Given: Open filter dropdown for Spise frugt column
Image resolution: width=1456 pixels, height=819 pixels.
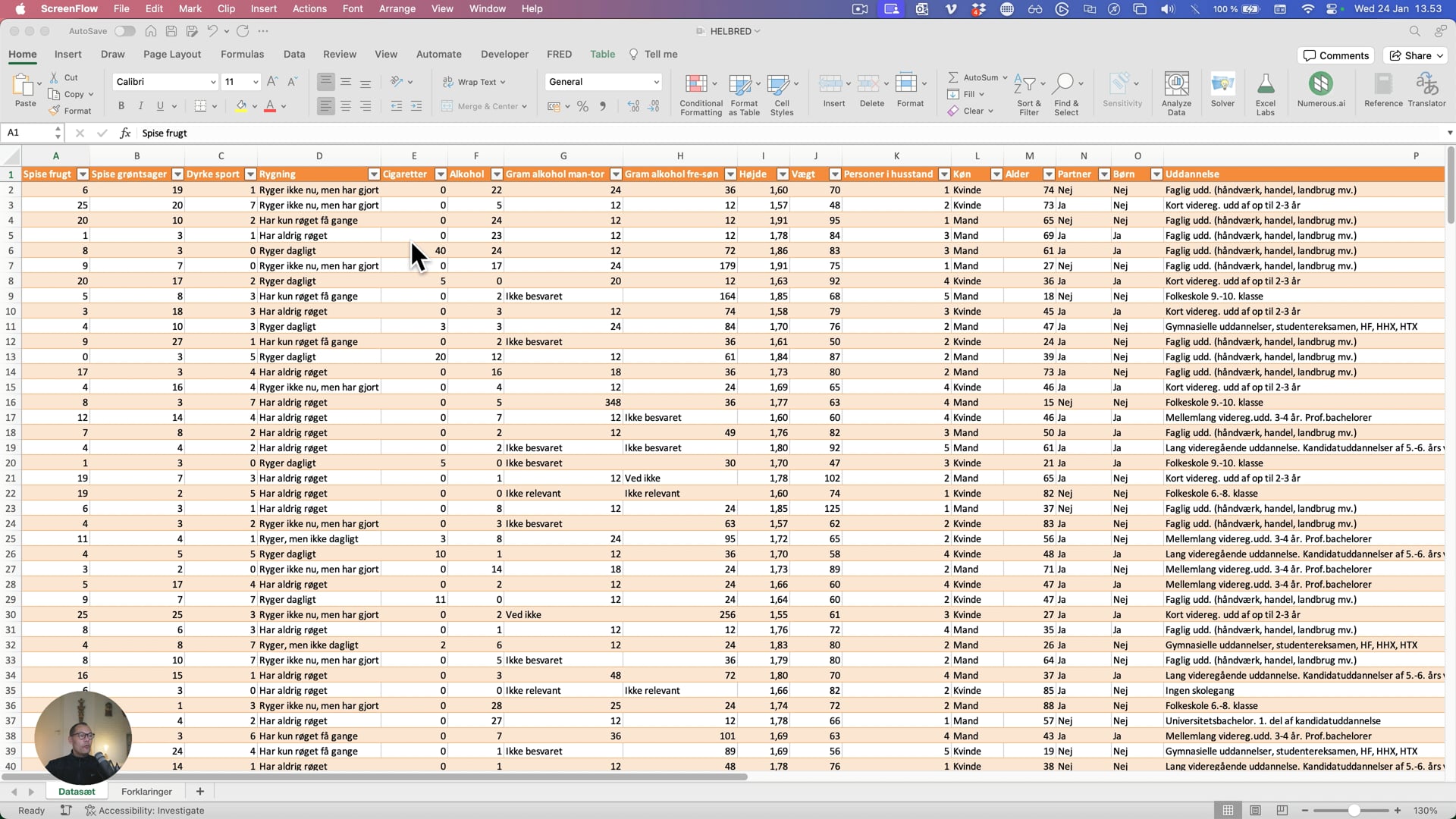Looking at the screenshot, I should 83,174.
